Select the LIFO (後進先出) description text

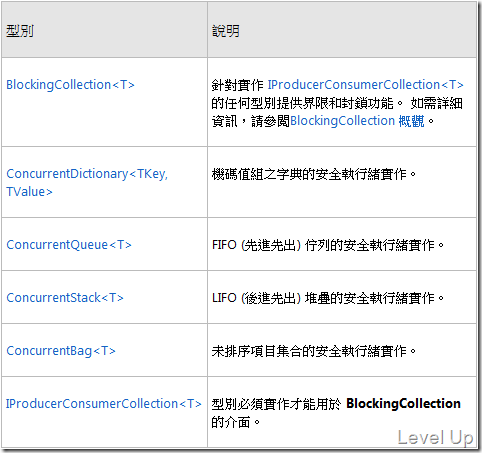328,298
